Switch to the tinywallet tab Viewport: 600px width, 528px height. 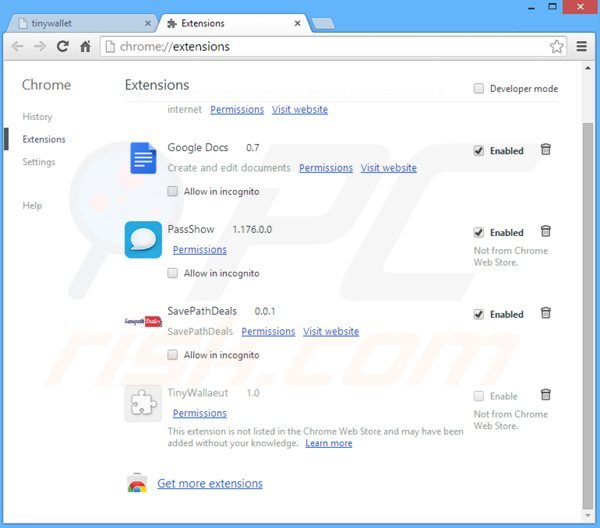[x=80, y=24]
